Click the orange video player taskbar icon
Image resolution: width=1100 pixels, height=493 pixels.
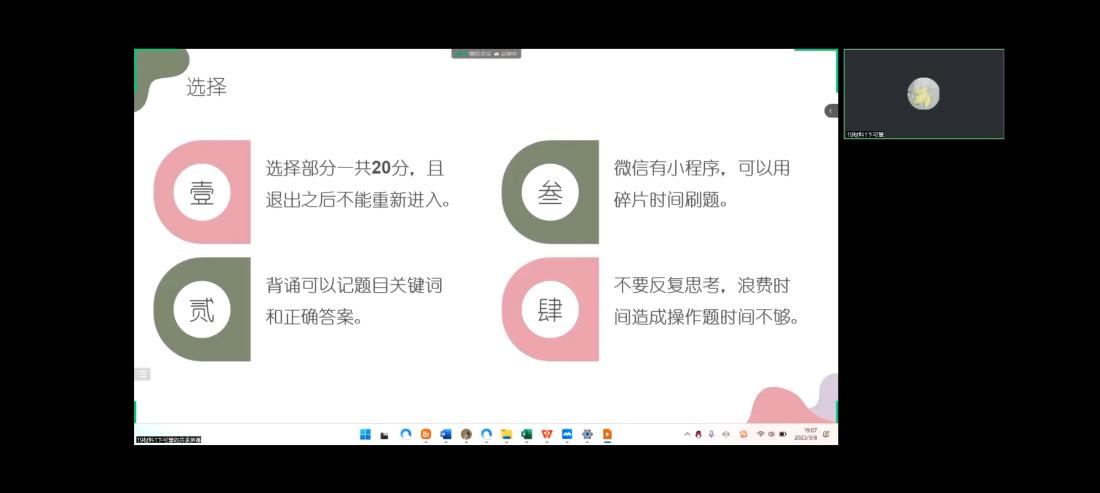coord(607,434)
